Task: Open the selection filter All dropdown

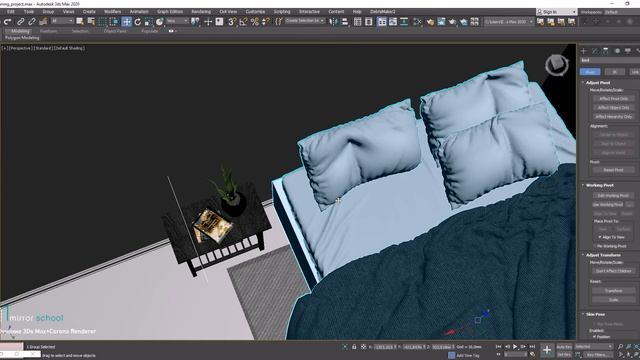Action: click(62, 21)
